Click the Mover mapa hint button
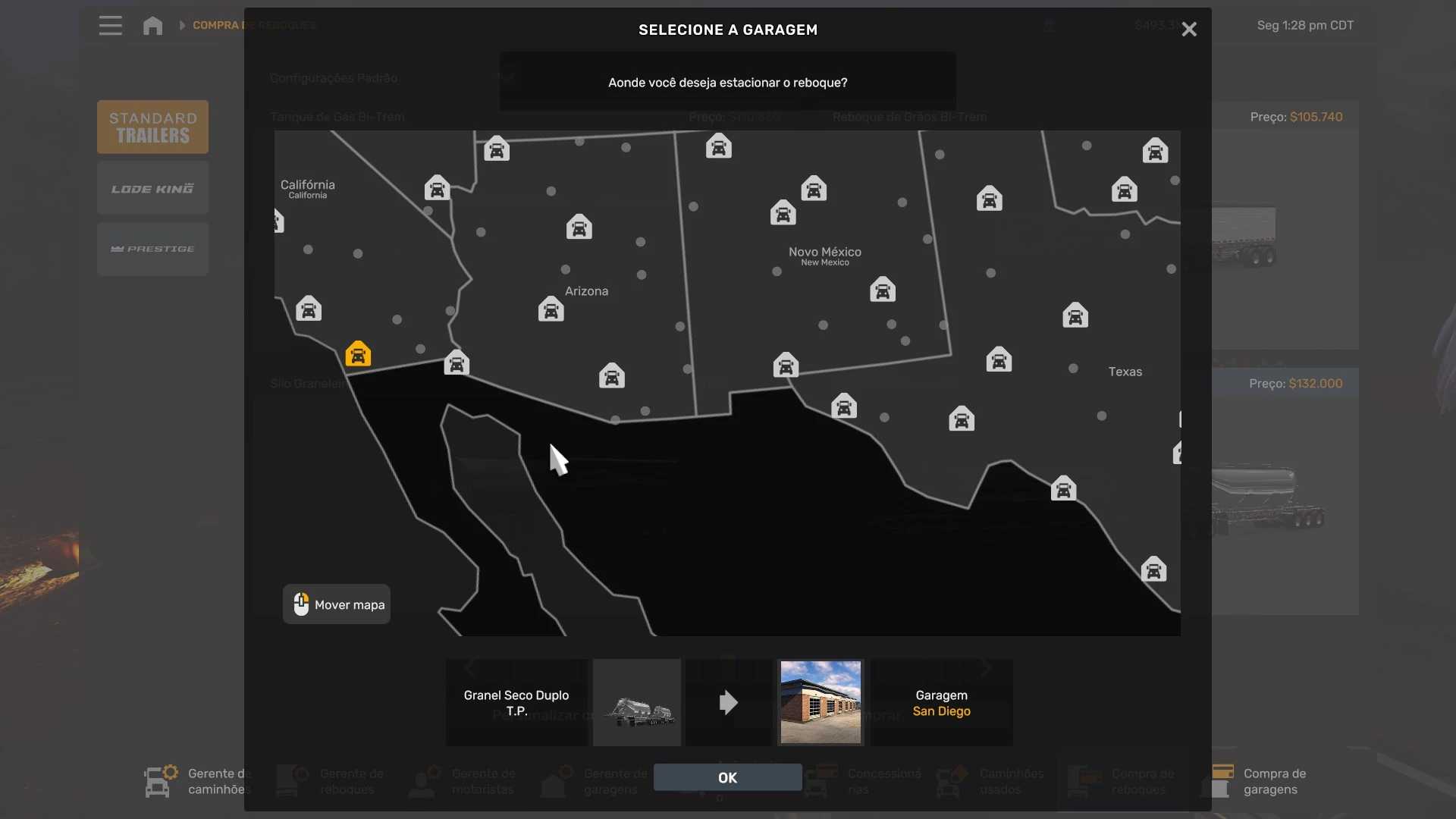This screenshot has height=819, width=1456. click(x=337, y=604)
